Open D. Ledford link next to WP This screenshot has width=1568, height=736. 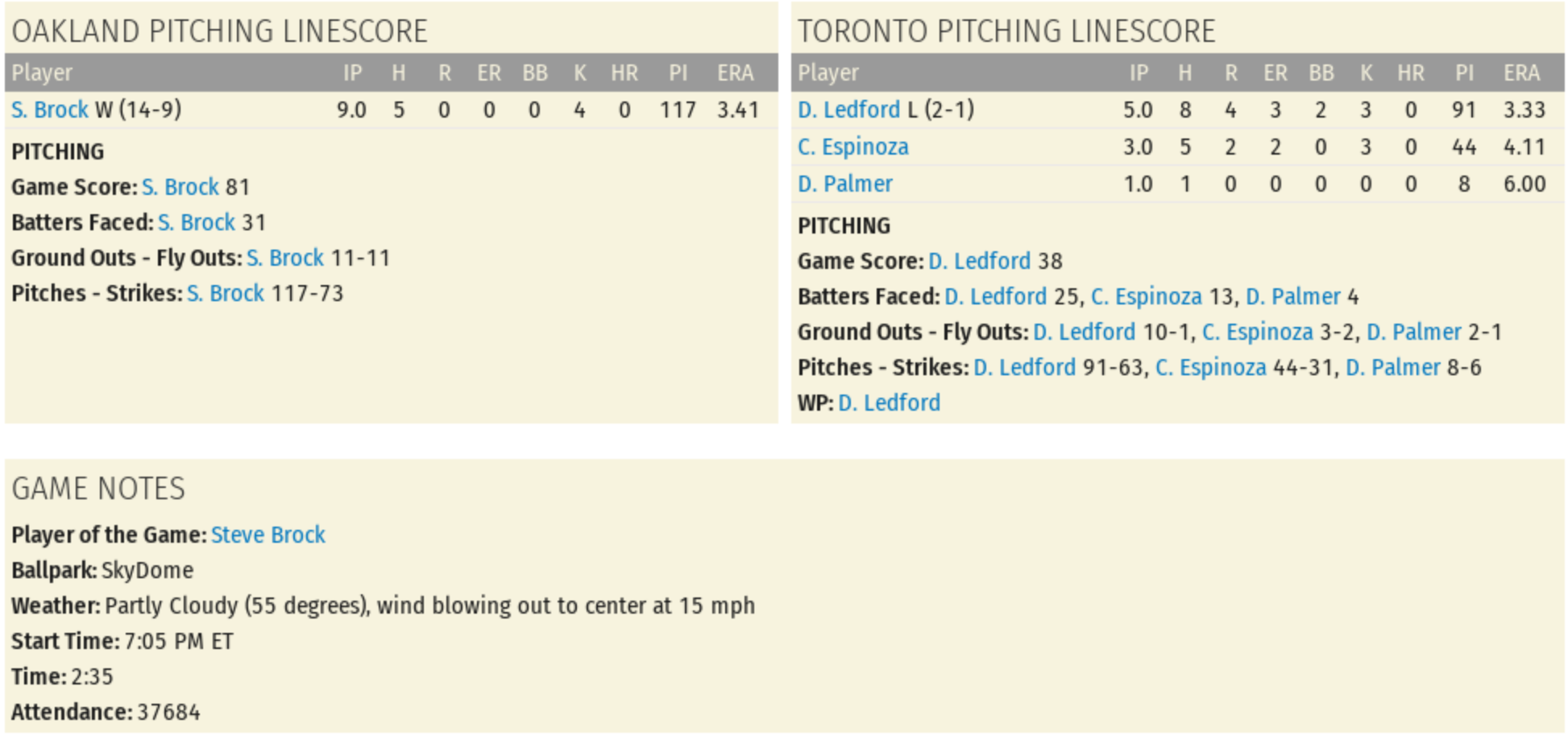coord(889,403)
